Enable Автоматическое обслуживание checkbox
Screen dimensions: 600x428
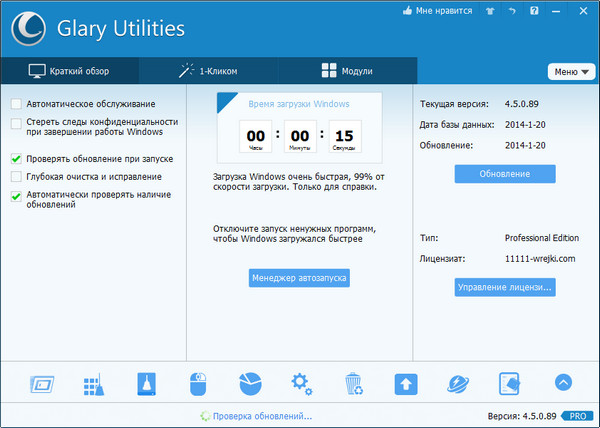(16, 104)
